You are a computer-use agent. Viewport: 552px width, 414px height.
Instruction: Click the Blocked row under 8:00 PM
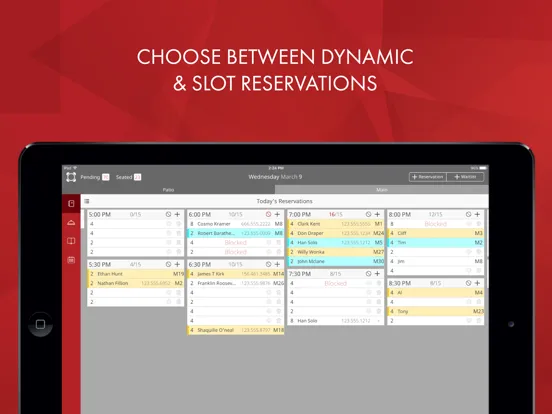435,224
